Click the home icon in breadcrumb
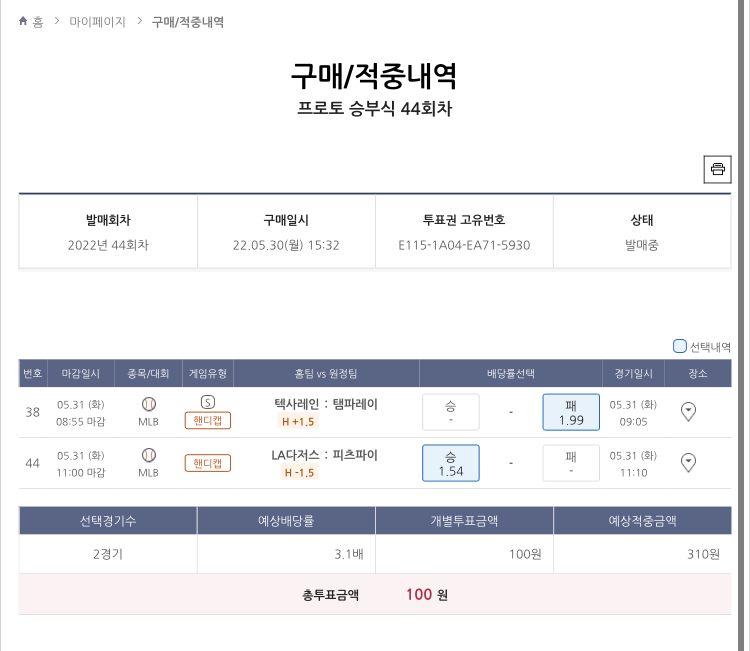This screenshot has height=651, width=750. pyautogui.click(x=22, y=21)
